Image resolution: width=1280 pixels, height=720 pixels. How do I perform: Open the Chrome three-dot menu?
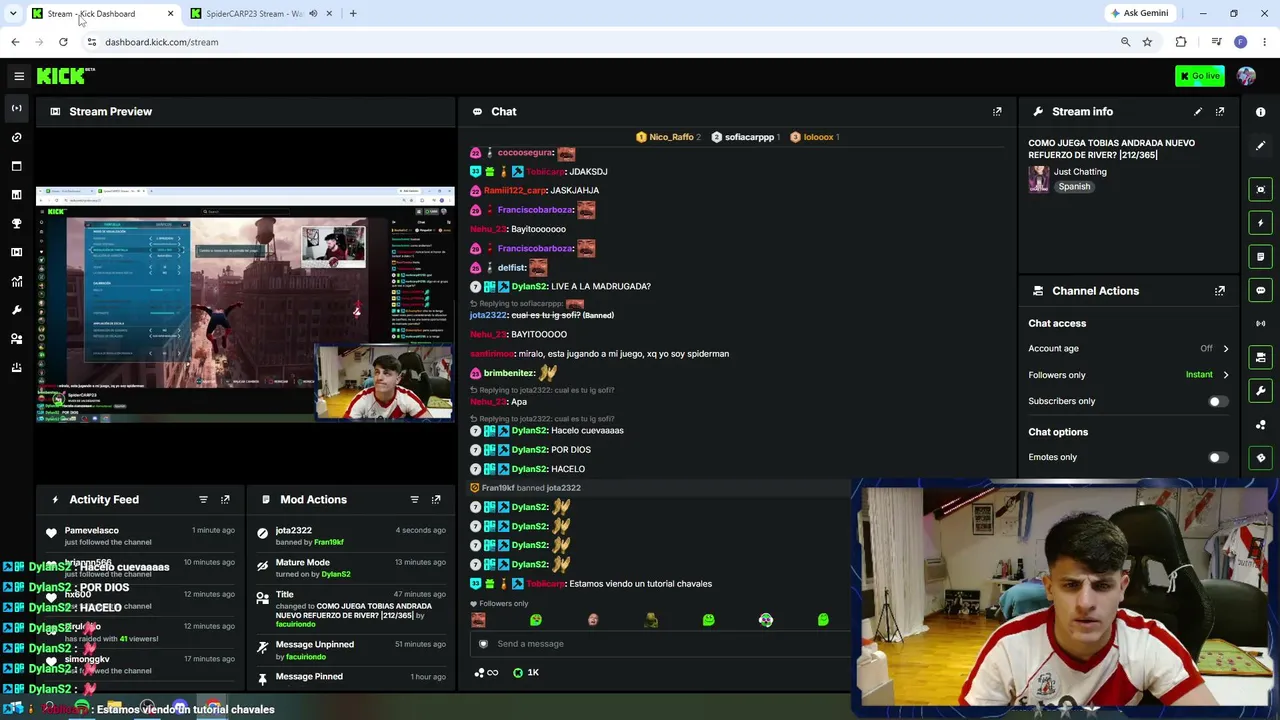pyautogui.click(x=1265, y=42)
